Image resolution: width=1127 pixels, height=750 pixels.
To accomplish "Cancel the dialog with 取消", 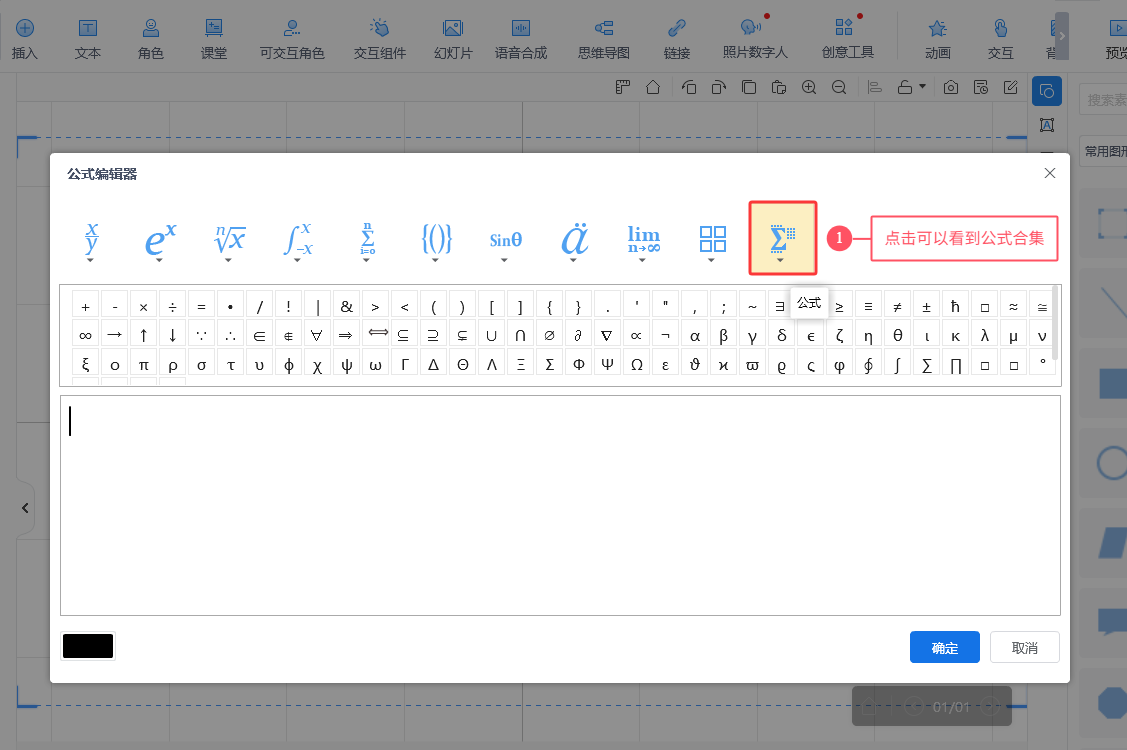I will coord(1024,648).
